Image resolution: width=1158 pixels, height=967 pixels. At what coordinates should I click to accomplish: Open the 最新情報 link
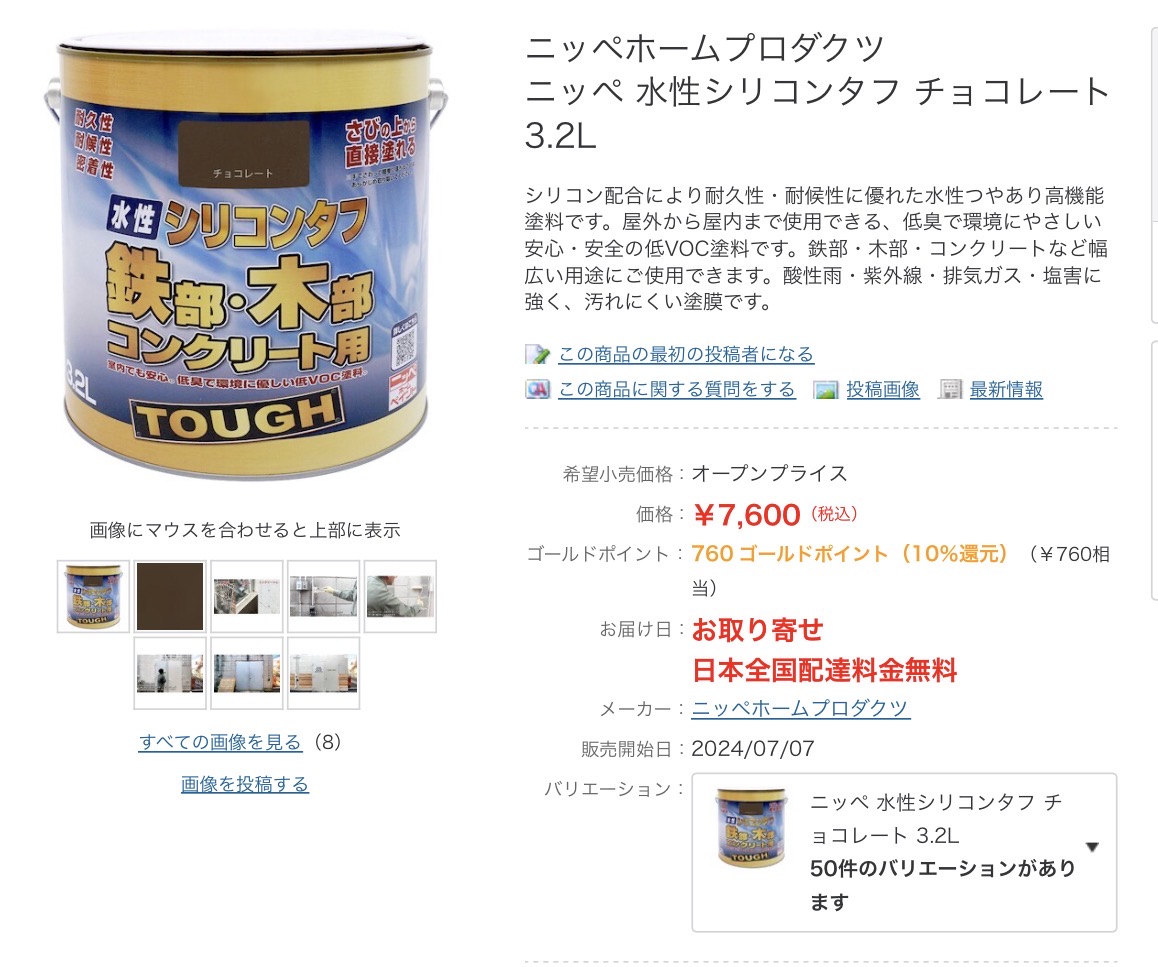(x=1006, y=389)
